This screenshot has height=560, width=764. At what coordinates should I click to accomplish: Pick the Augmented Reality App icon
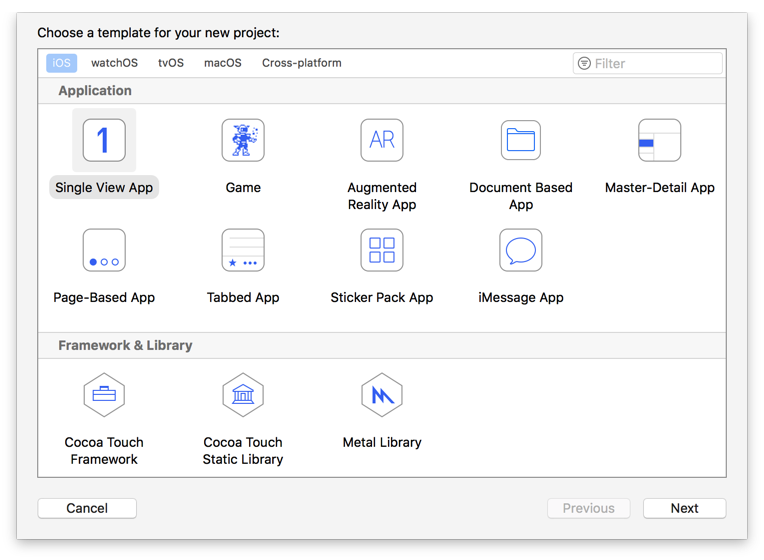click(x=382, y=140)
